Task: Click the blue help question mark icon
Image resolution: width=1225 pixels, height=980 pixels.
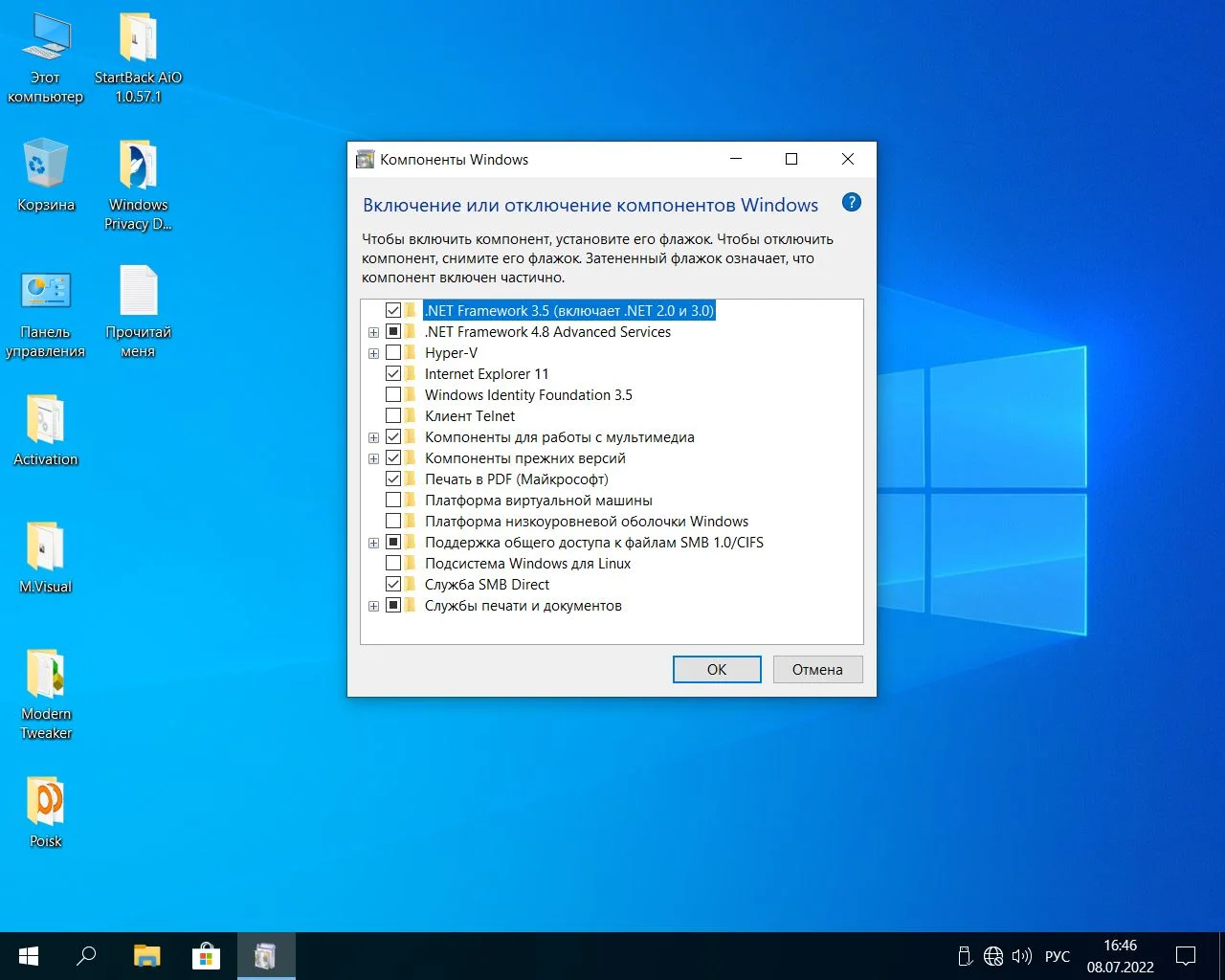Action: point(851,203)
